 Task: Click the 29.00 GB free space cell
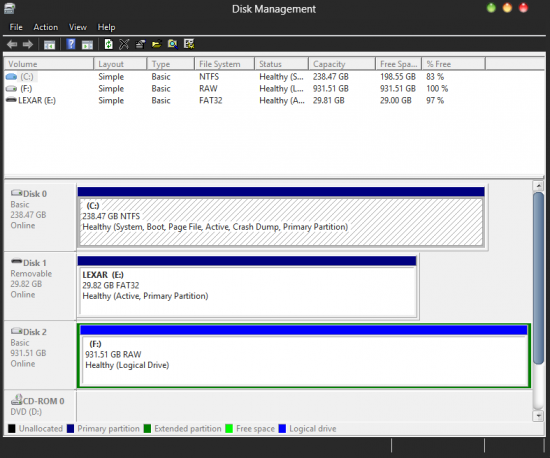396,100
